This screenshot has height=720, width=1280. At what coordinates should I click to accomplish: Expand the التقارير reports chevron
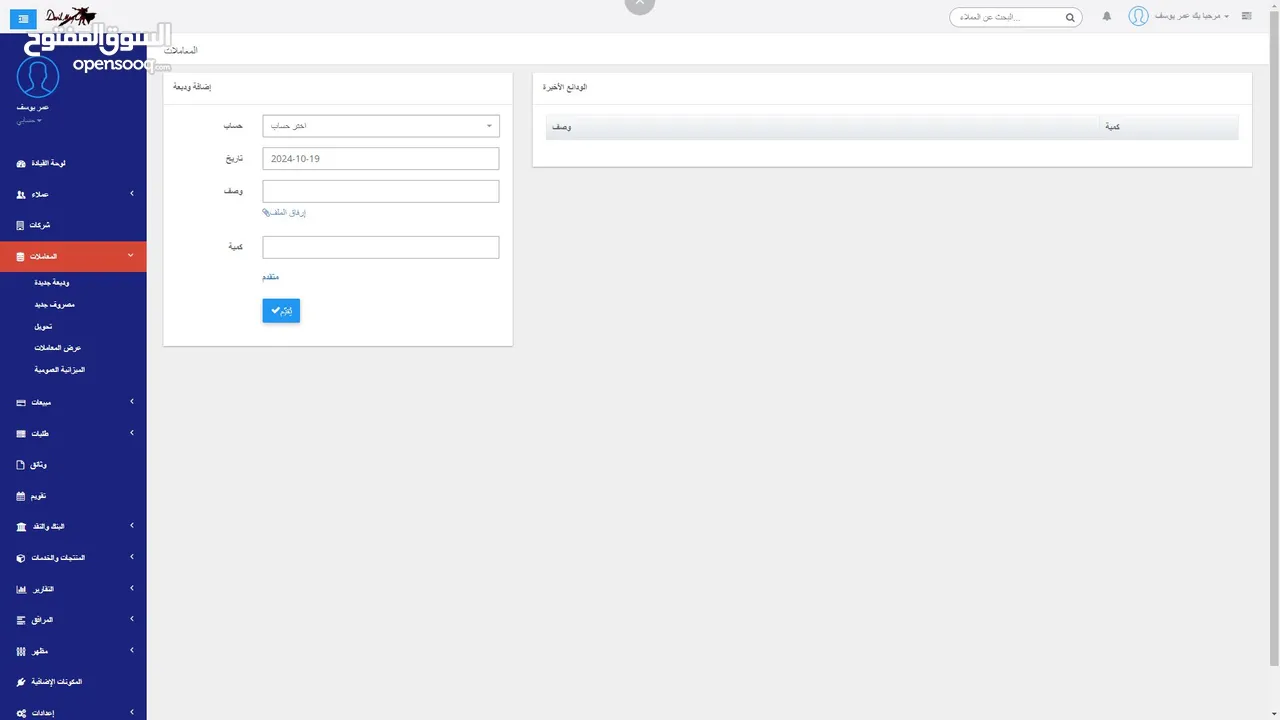pyautogui.click(x=132, y=588)
